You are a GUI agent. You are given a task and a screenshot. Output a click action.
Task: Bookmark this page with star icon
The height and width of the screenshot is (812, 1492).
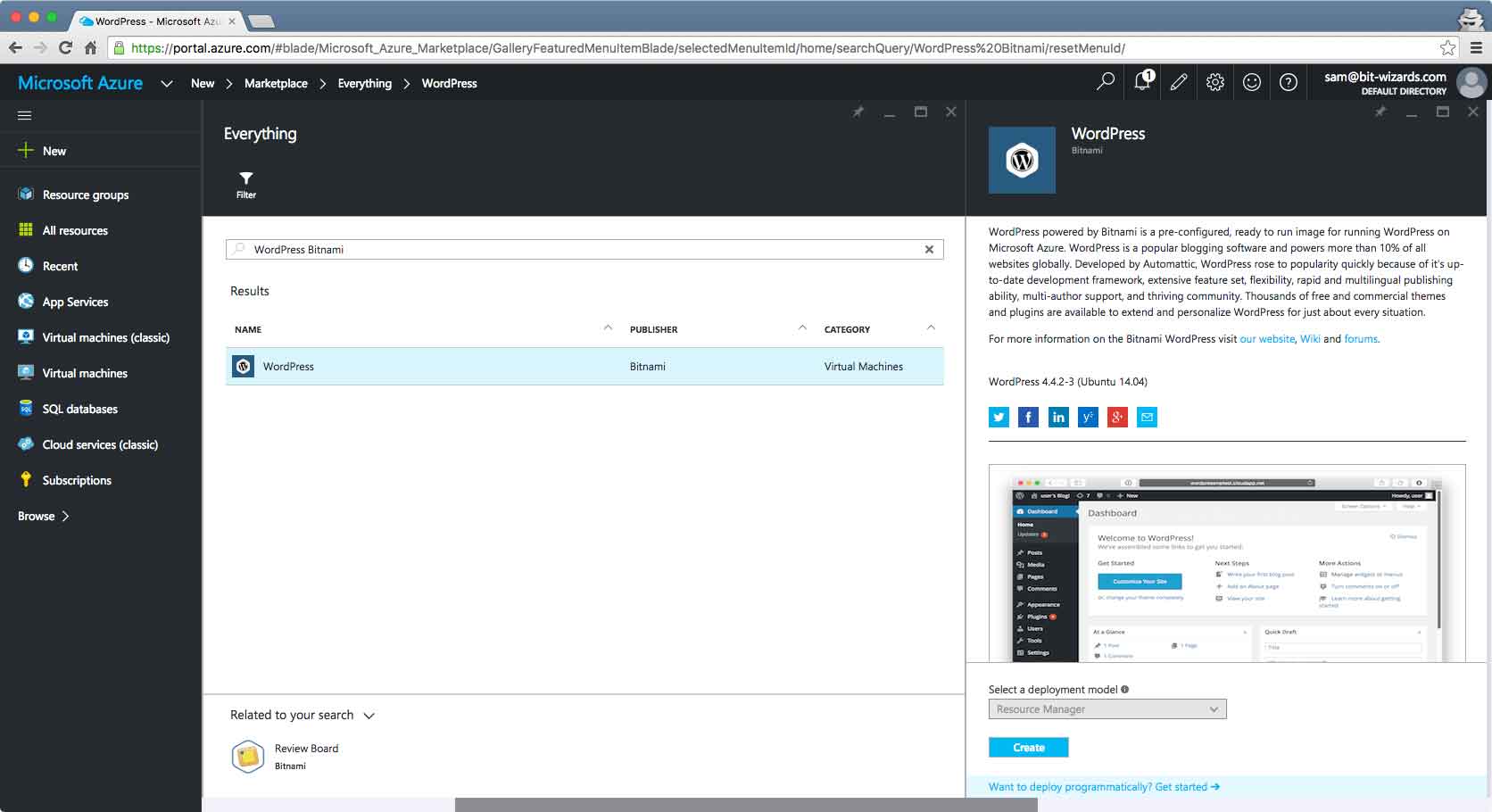[1447, 48]
